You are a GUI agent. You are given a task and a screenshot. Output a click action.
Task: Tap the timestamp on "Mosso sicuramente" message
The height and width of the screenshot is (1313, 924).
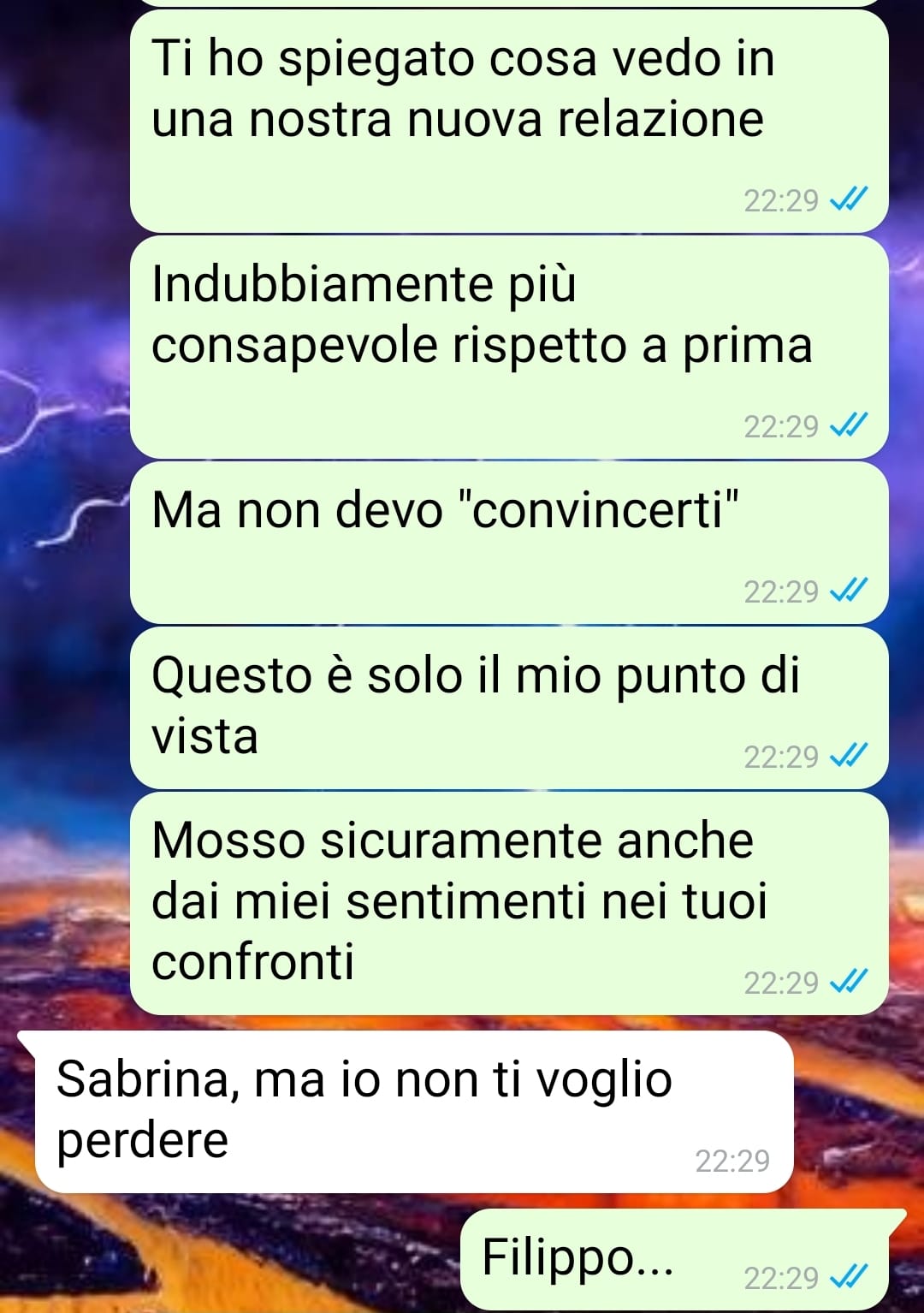click(781, 982)
